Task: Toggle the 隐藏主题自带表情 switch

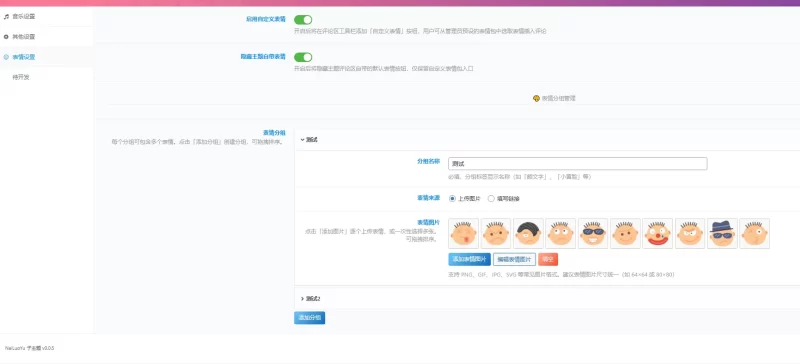Action: [303, 57]
